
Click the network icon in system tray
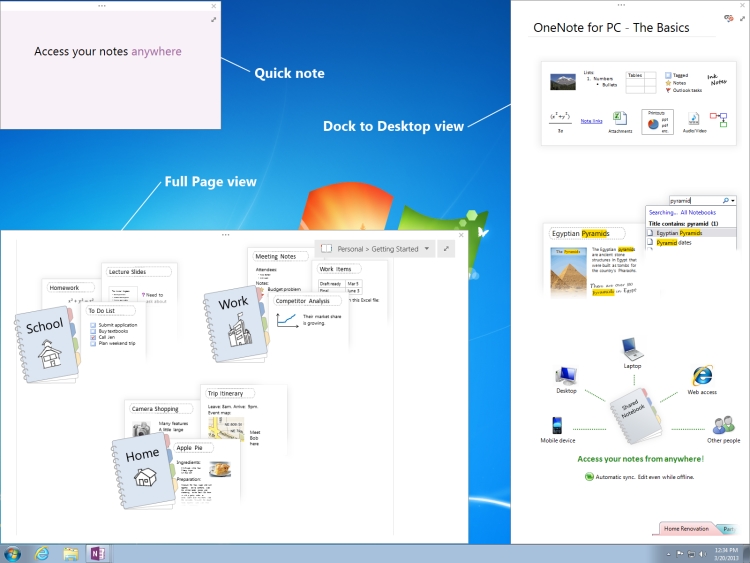(691, 554)
